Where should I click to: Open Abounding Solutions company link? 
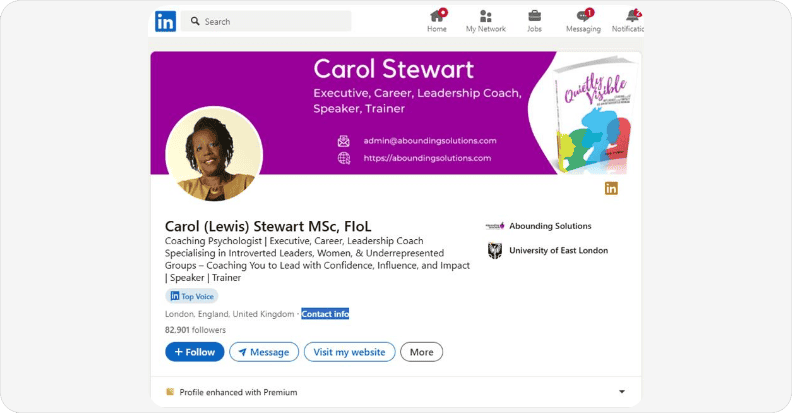pyautogui.click(x=550, y=226)
